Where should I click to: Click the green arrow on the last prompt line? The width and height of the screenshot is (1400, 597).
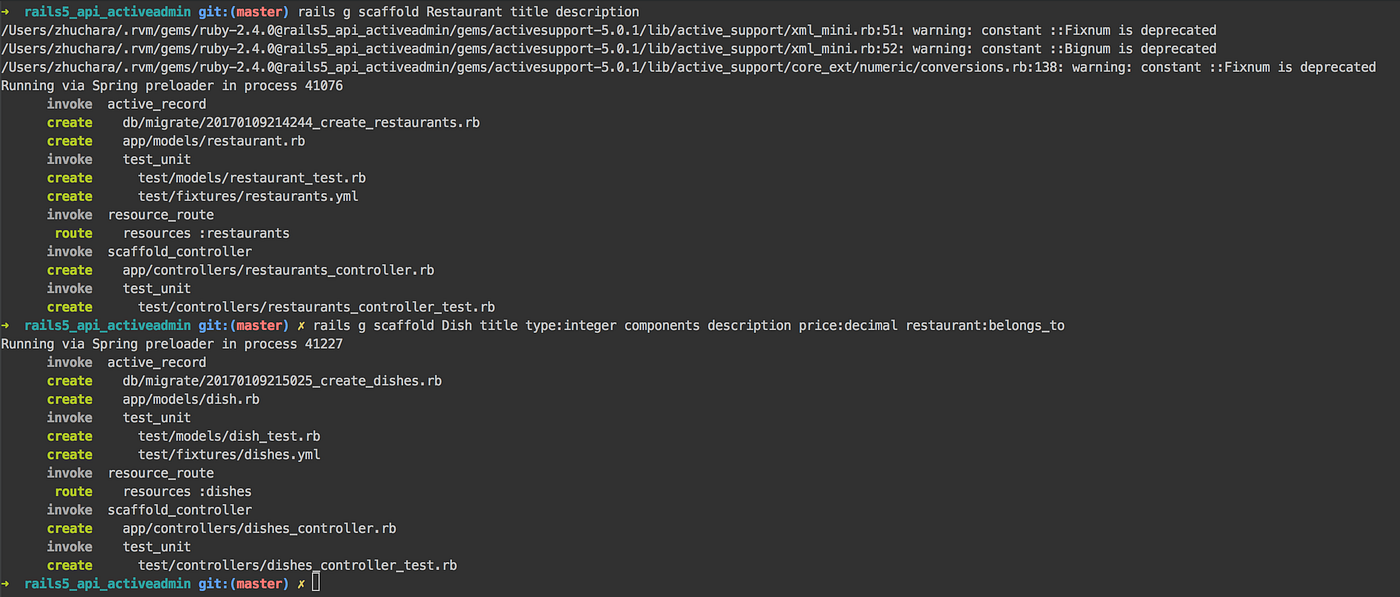pos(5,584)
